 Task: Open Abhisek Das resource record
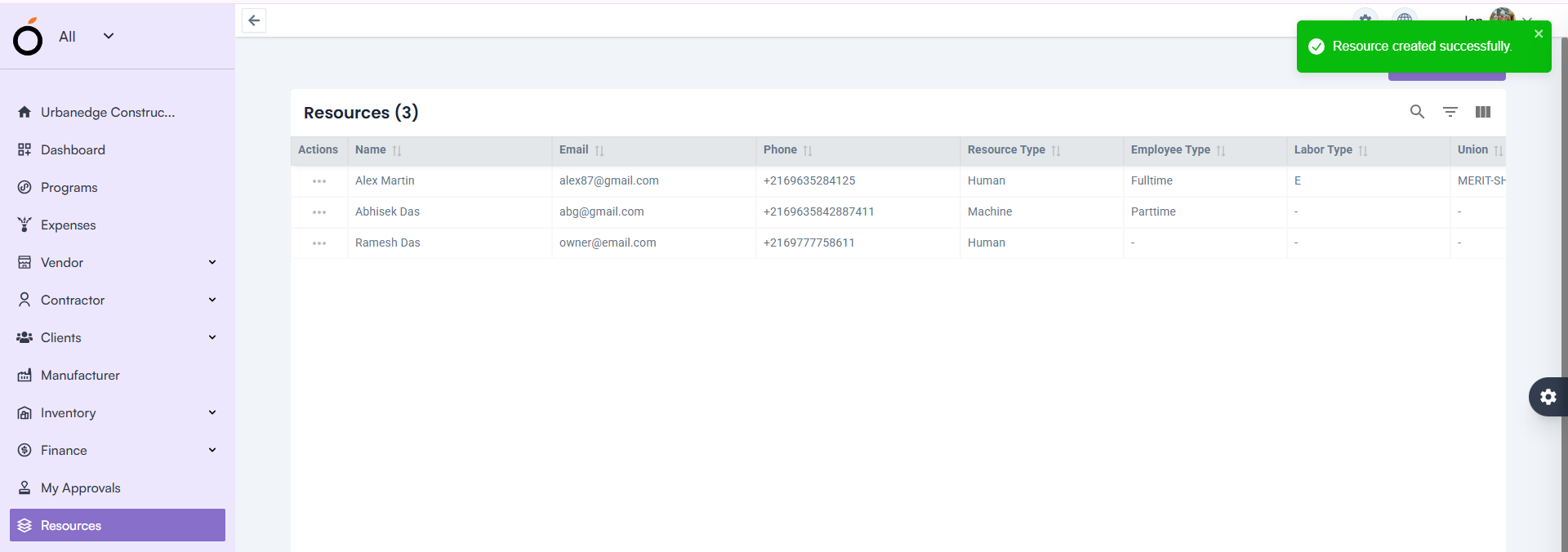point(387,211)
